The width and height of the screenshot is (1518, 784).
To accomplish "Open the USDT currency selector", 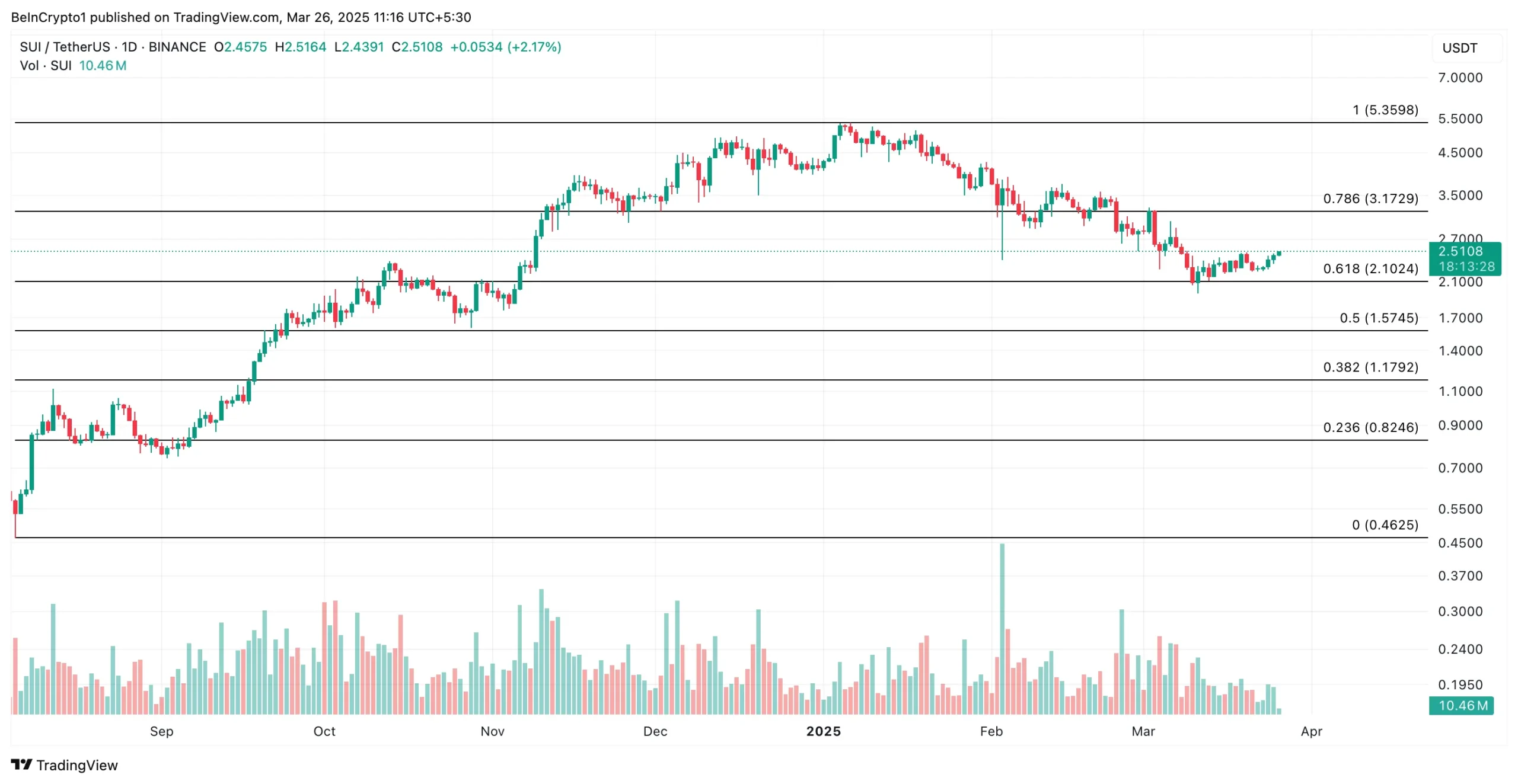I will tap(1459, 48).
